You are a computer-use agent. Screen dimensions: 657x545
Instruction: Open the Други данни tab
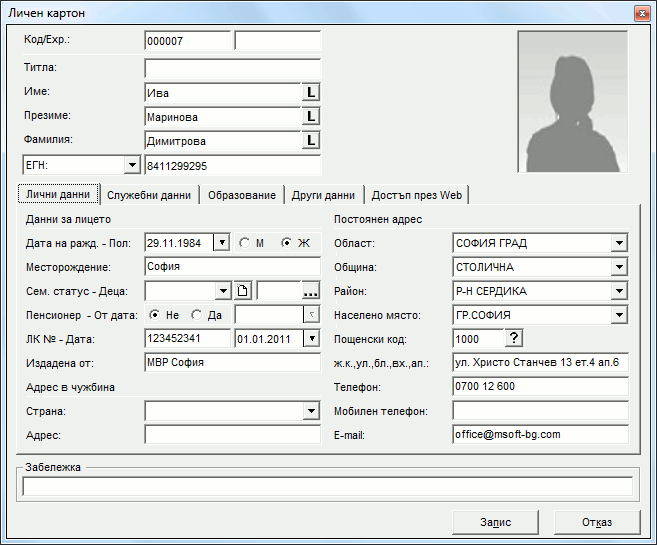pos(323,195)
